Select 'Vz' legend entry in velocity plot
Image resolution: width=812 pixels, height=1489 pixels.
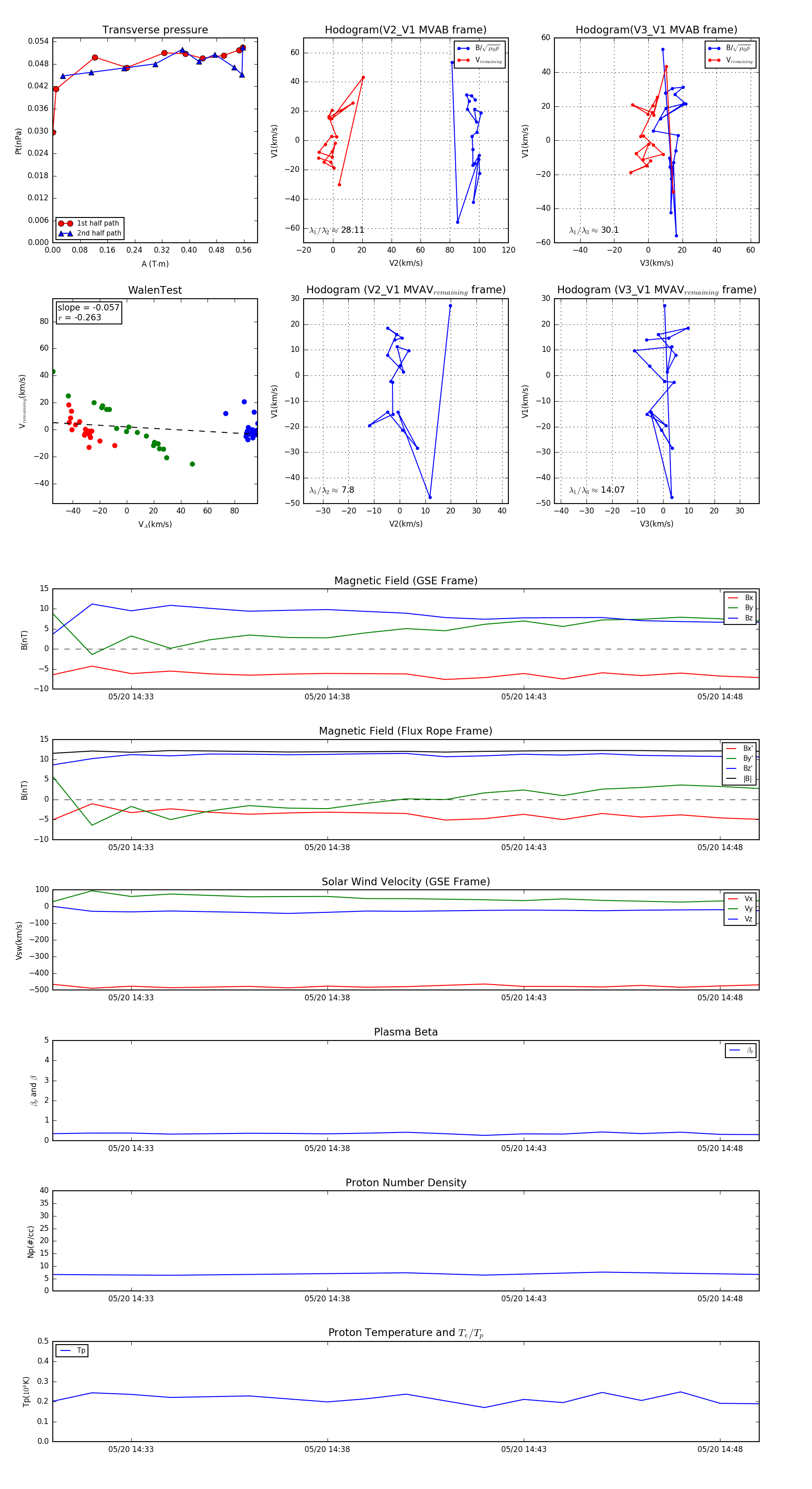(740, 919)
